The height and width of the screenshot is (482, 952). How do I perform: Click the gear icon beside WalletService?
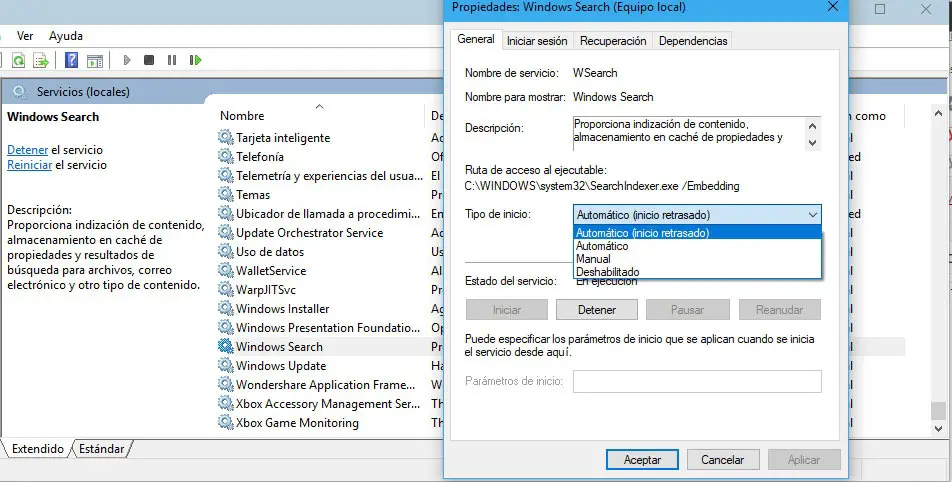[x=226, y=271]
